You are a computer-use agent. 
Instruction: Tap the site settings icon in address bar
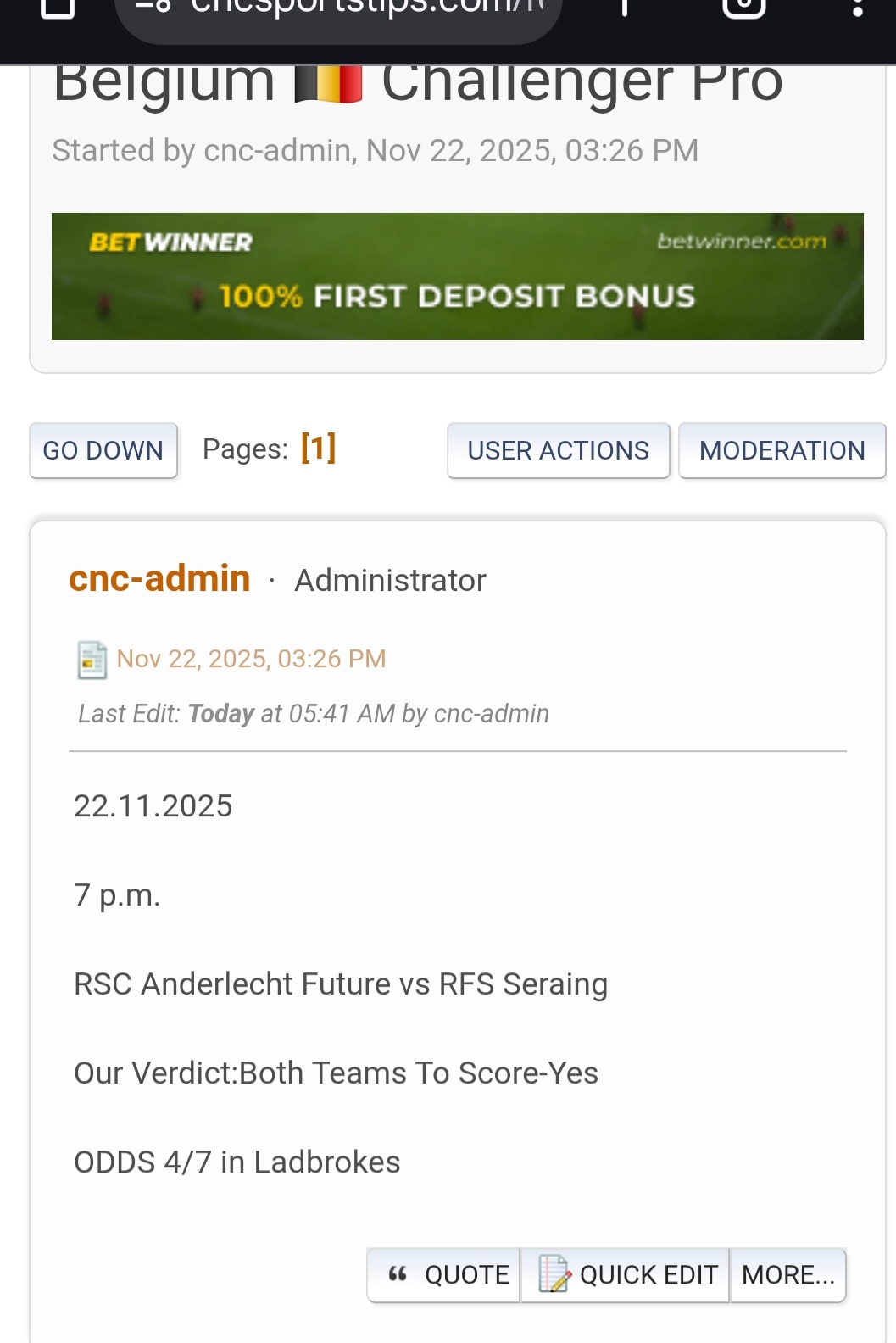click(153, 7)
